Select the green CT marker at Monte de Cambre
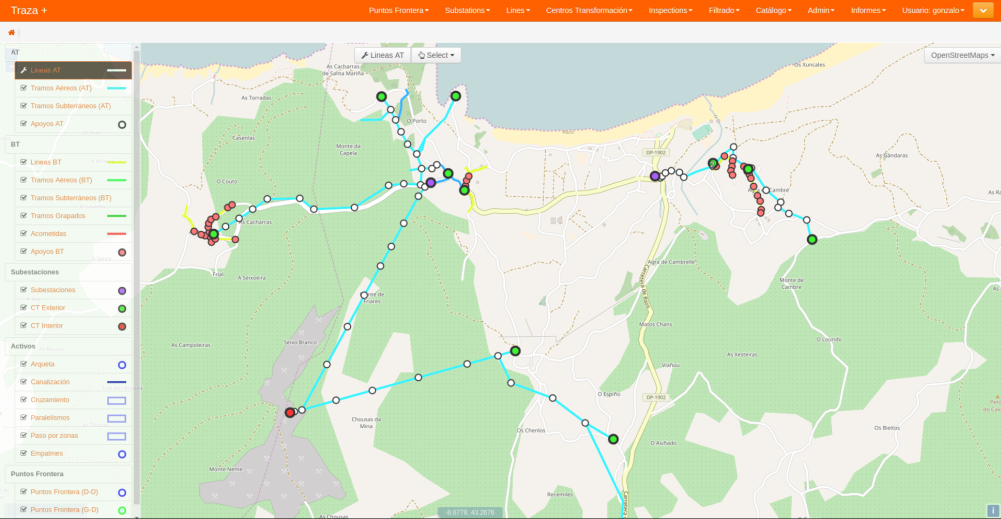The image size is (1001, 519). click(811, 239)
